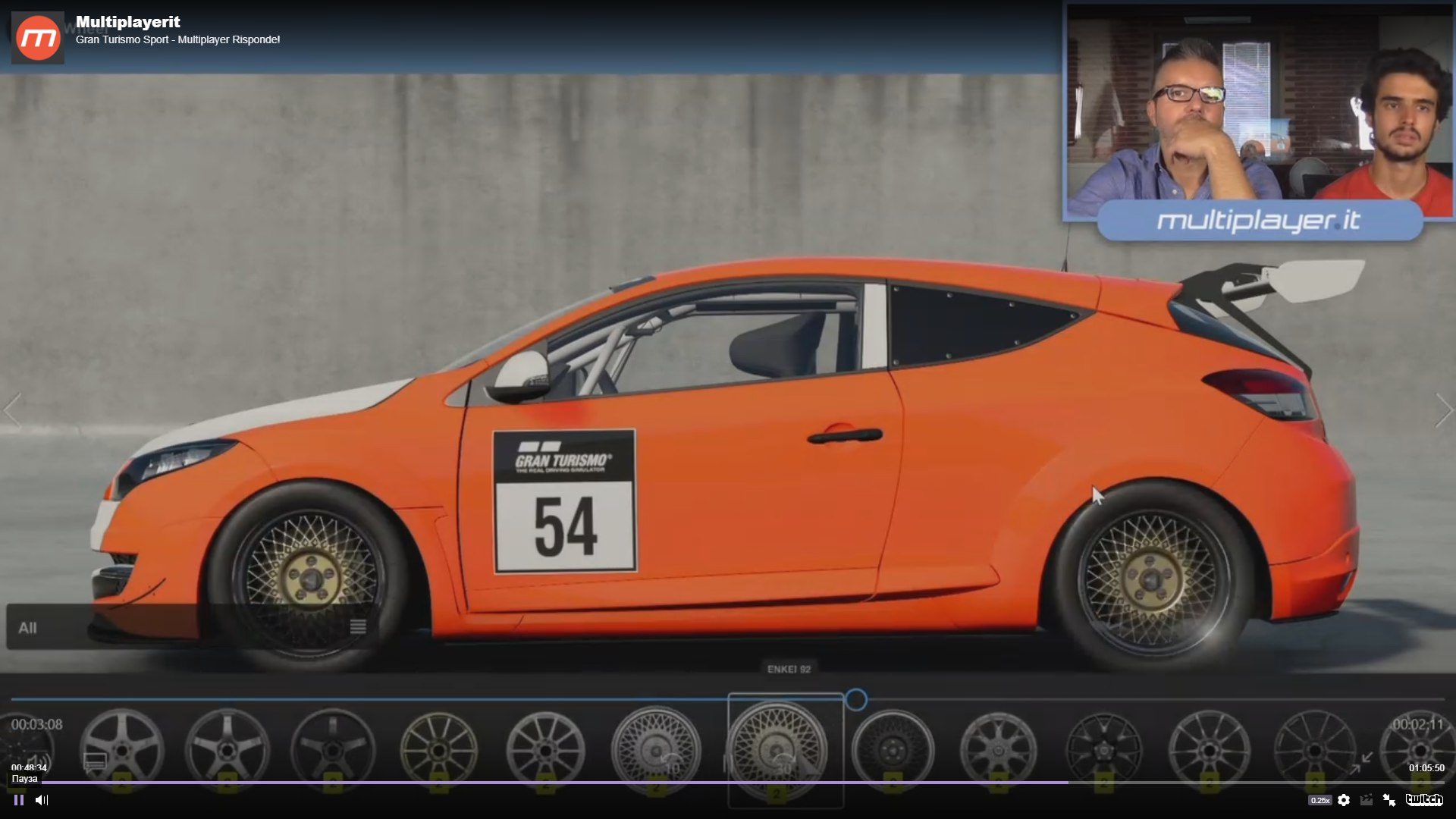The image size is (1456, 819).
Task: Click the Twitch logo in player bar
Action: click(x=1424, y=800)
